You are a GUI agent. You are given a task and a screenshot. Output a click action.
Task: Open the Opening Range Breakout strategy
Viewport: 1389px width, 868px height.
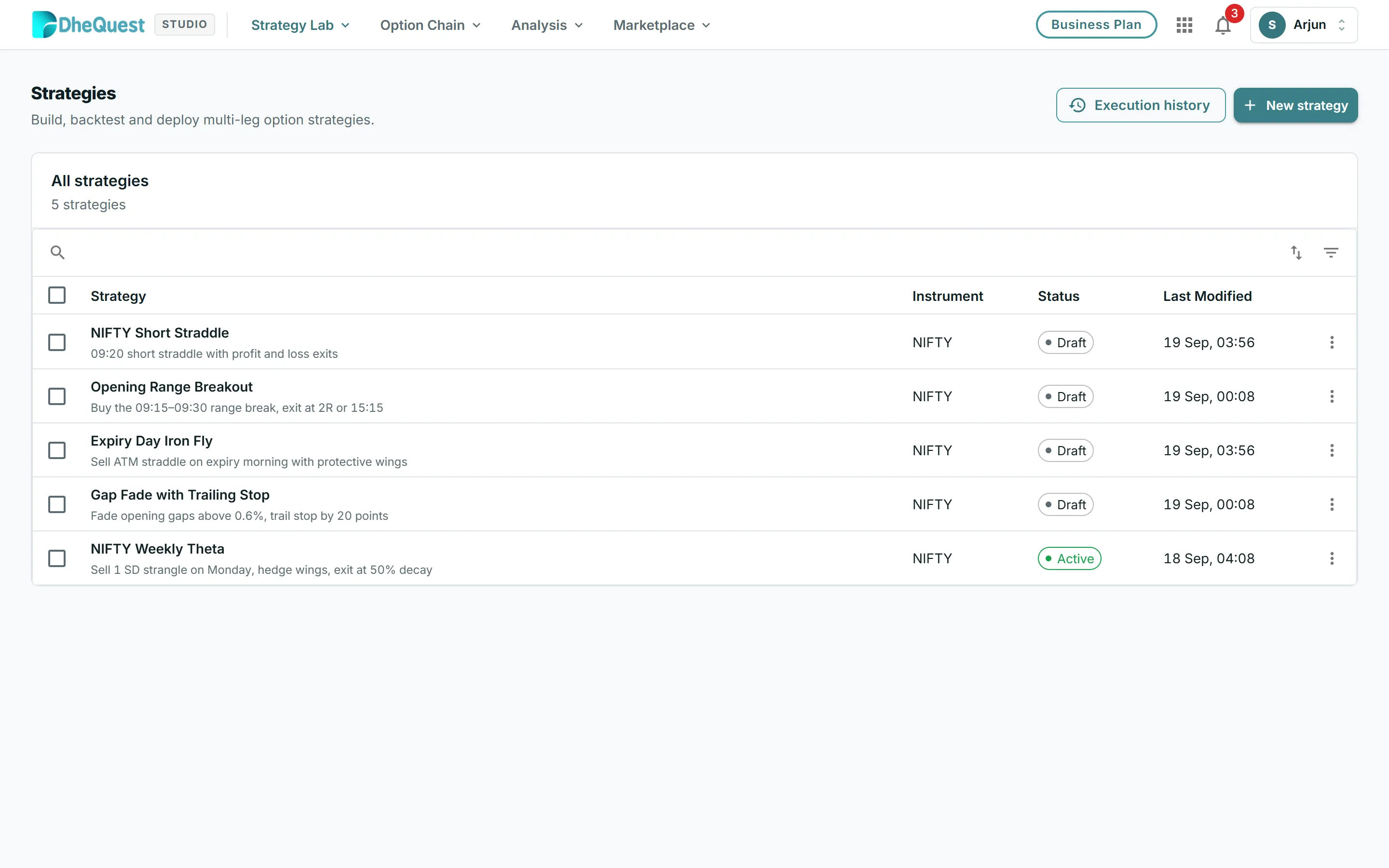(x=171, y=386)
